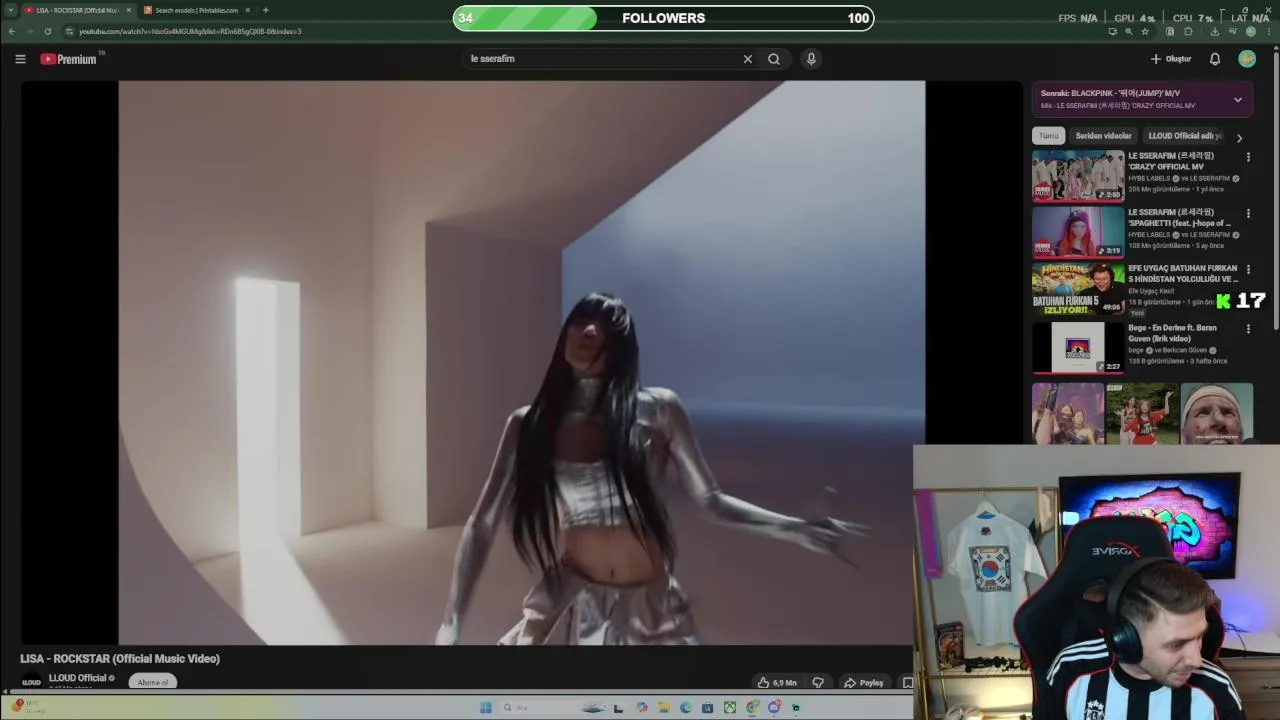Open the YouTube hamburger guide menu

click(x=20, y=59)
